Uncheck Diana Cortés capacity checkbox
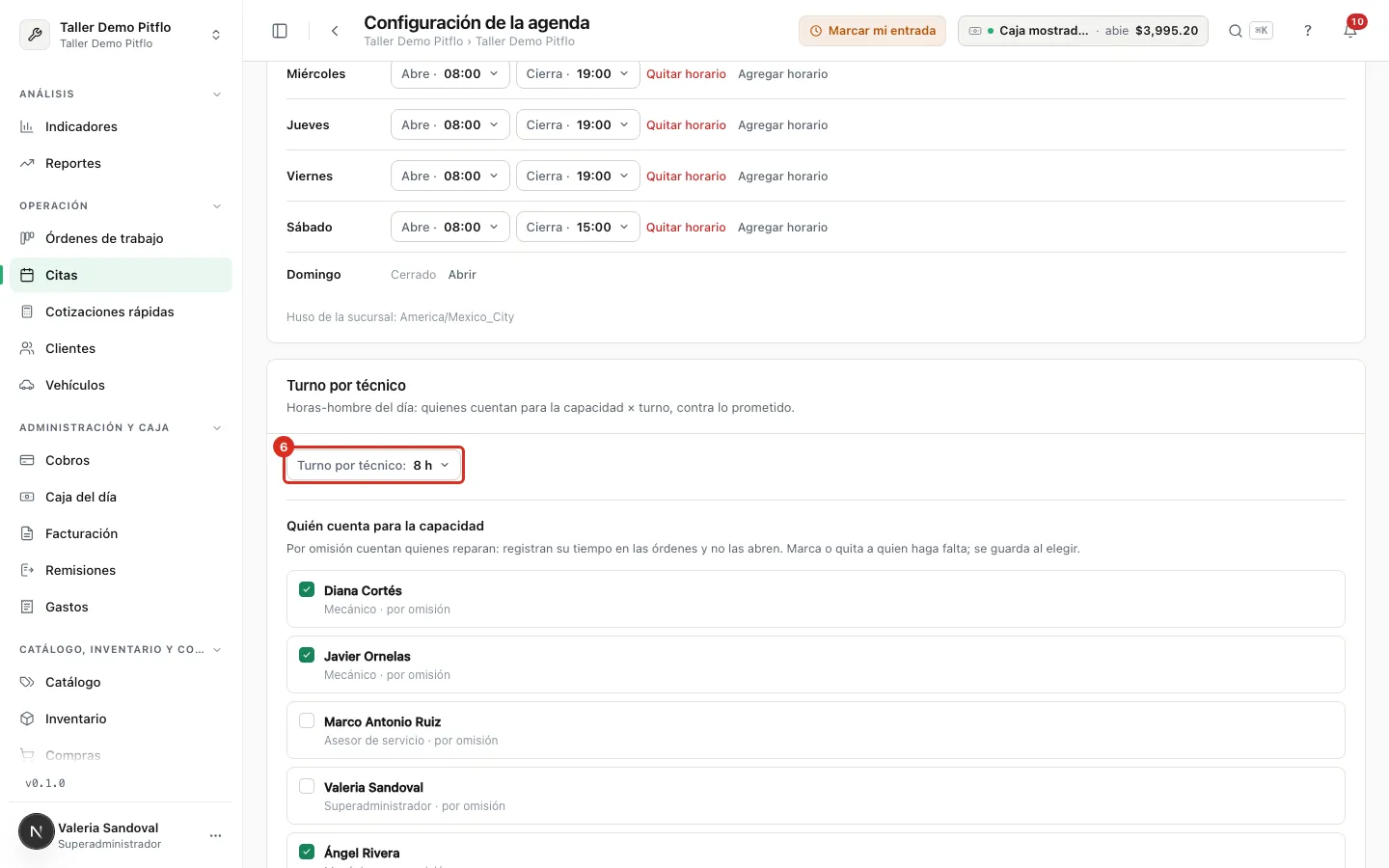 point(307,589)
